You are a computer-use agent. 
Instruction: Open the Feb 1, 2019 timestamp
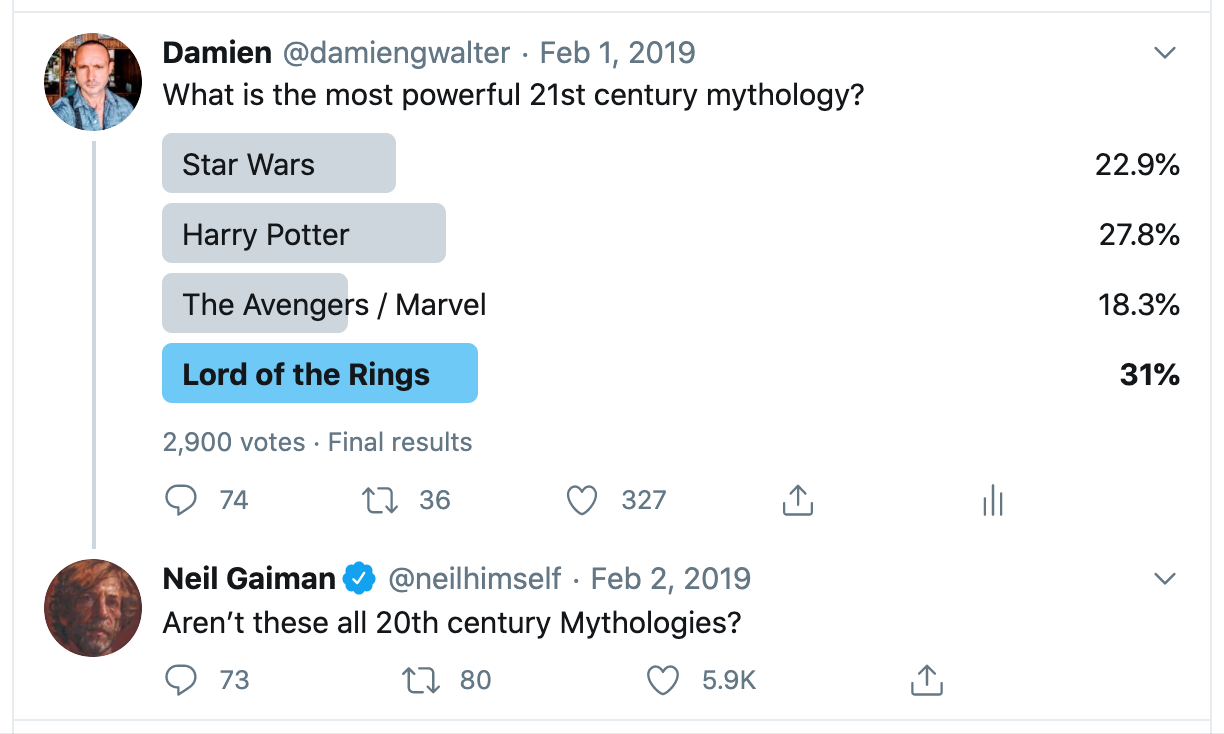point(618,52)
